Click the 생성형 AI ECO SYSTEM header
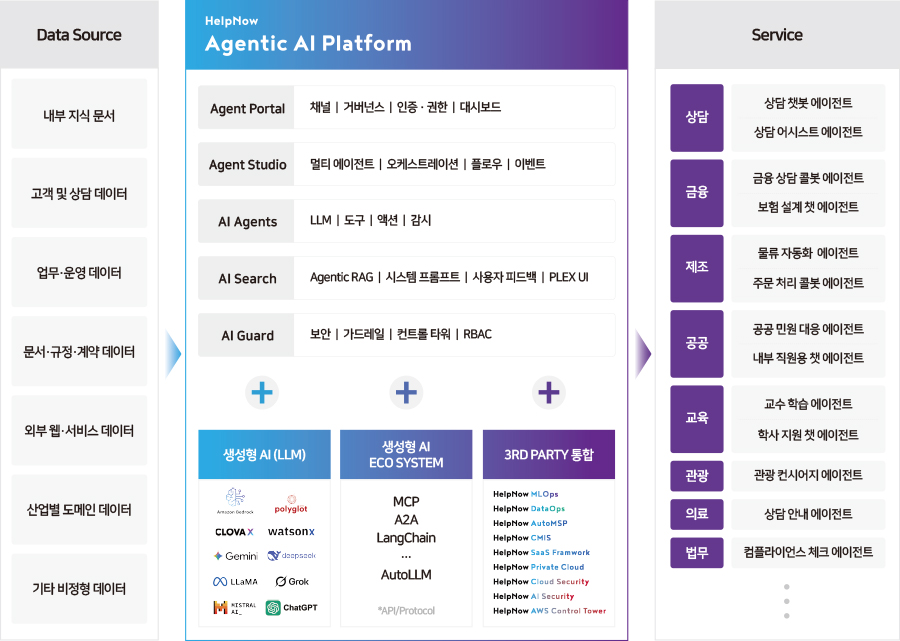The width and height of the screenshot is (900, 641). coord(406,454)
